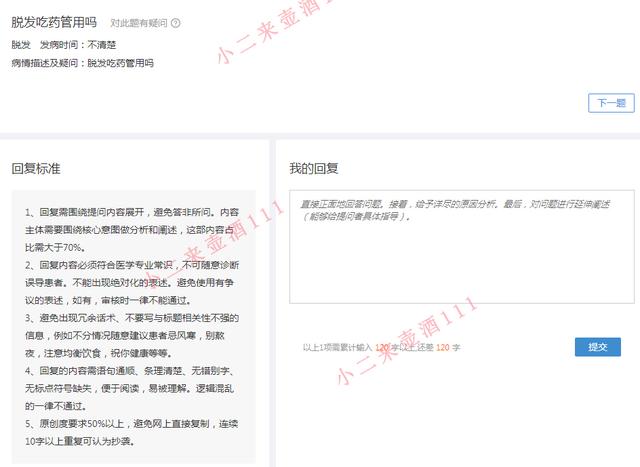Click the 对此题有疑问 link
The width and height of the screenshot is (640, 467).
click(138, 22)
